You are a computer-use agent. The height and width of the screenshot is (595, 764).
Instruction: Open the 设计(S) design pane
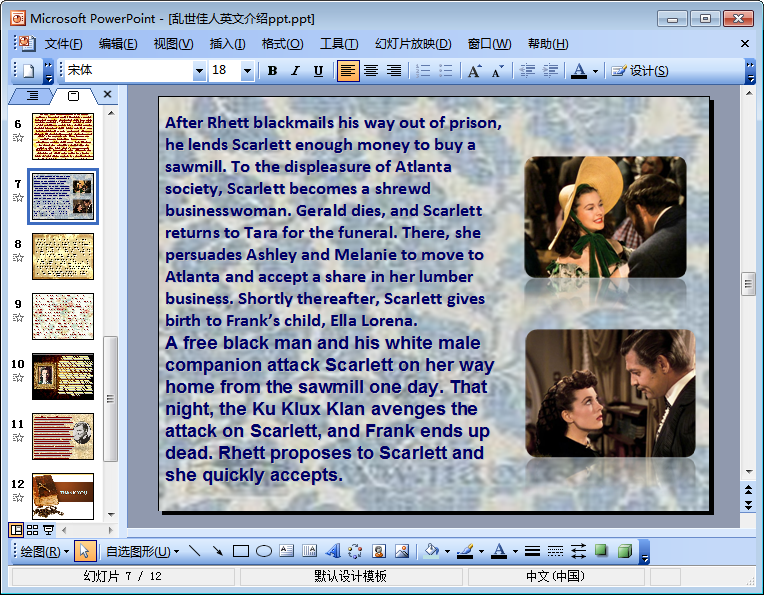point(640,71)
